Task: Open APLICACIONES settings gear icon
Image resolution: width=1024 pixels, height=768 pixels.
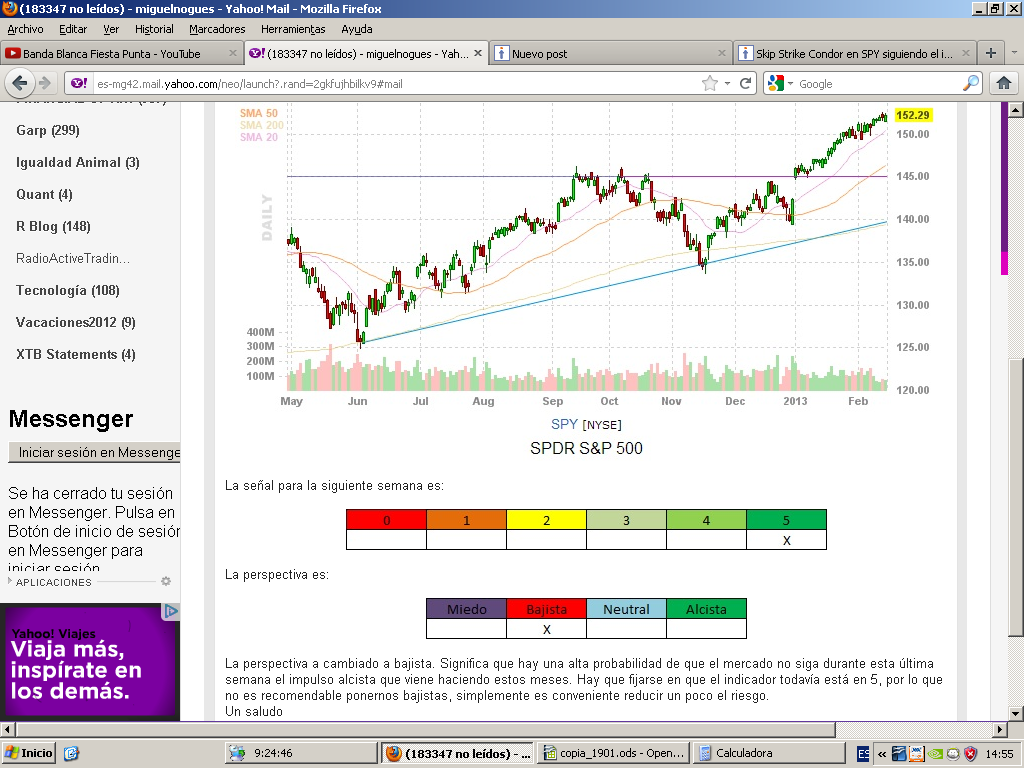Action: tap(166, 581)
